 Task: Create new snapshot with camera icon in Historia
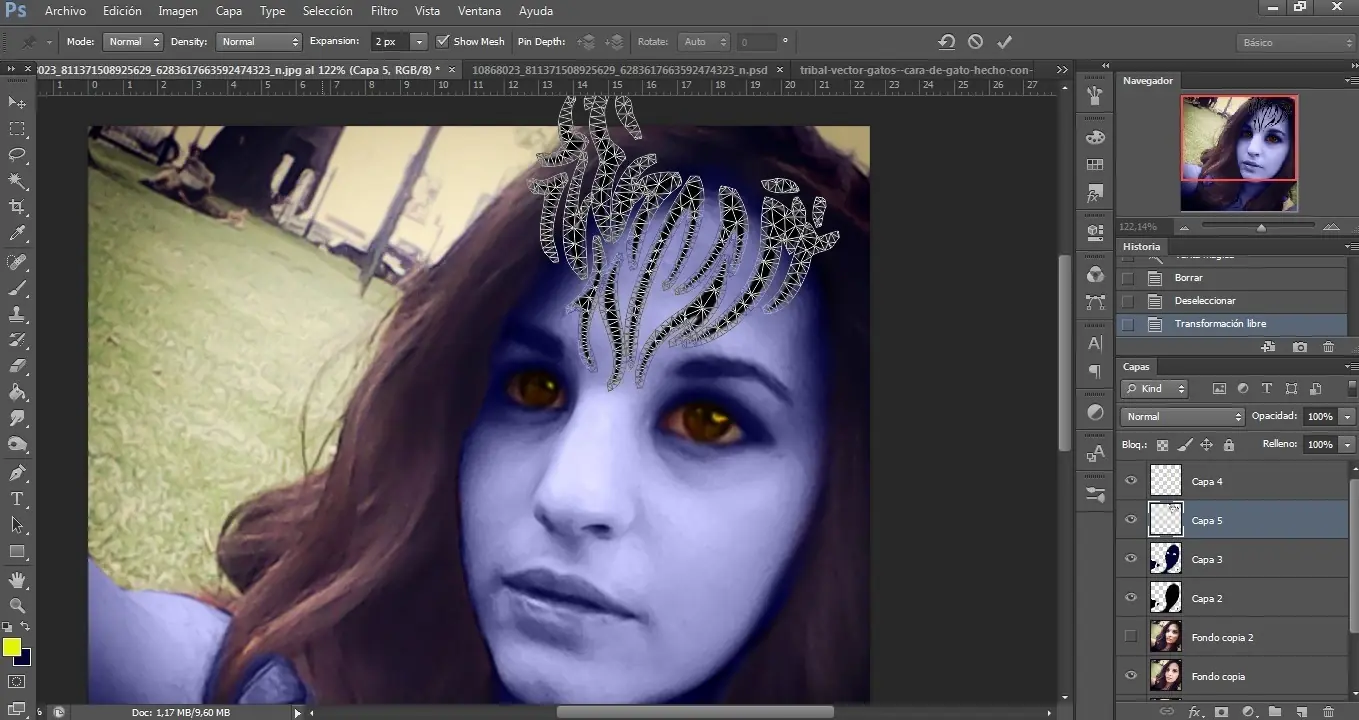tap(1299, 347)
